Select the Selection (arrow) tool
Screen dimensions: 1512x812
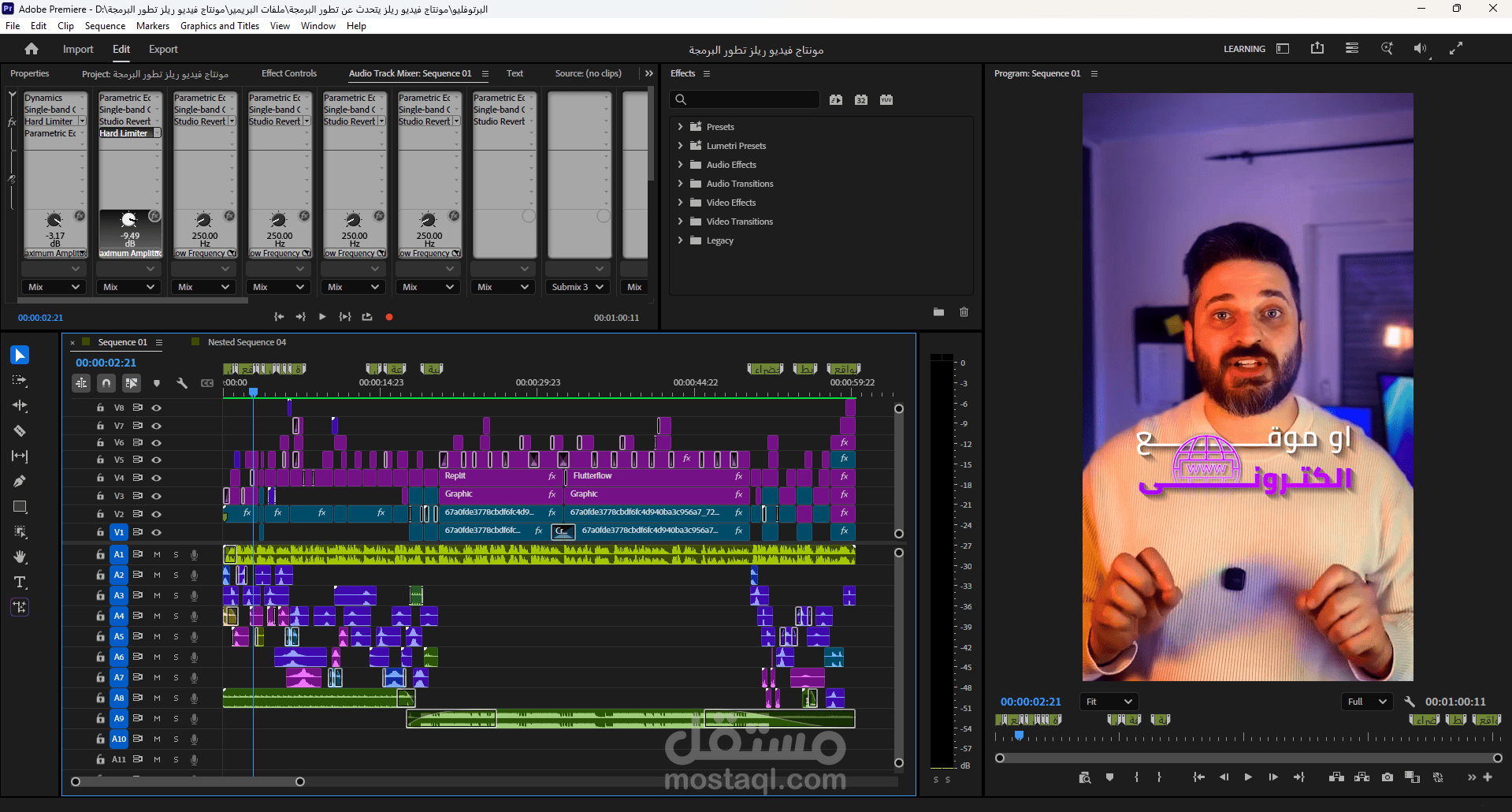[x=20, y=356]
